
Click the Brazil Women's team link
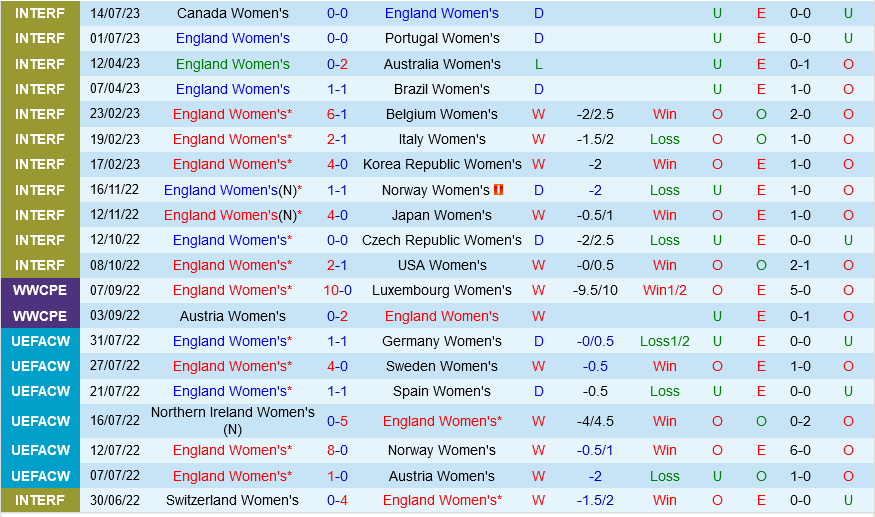[442, 89]
